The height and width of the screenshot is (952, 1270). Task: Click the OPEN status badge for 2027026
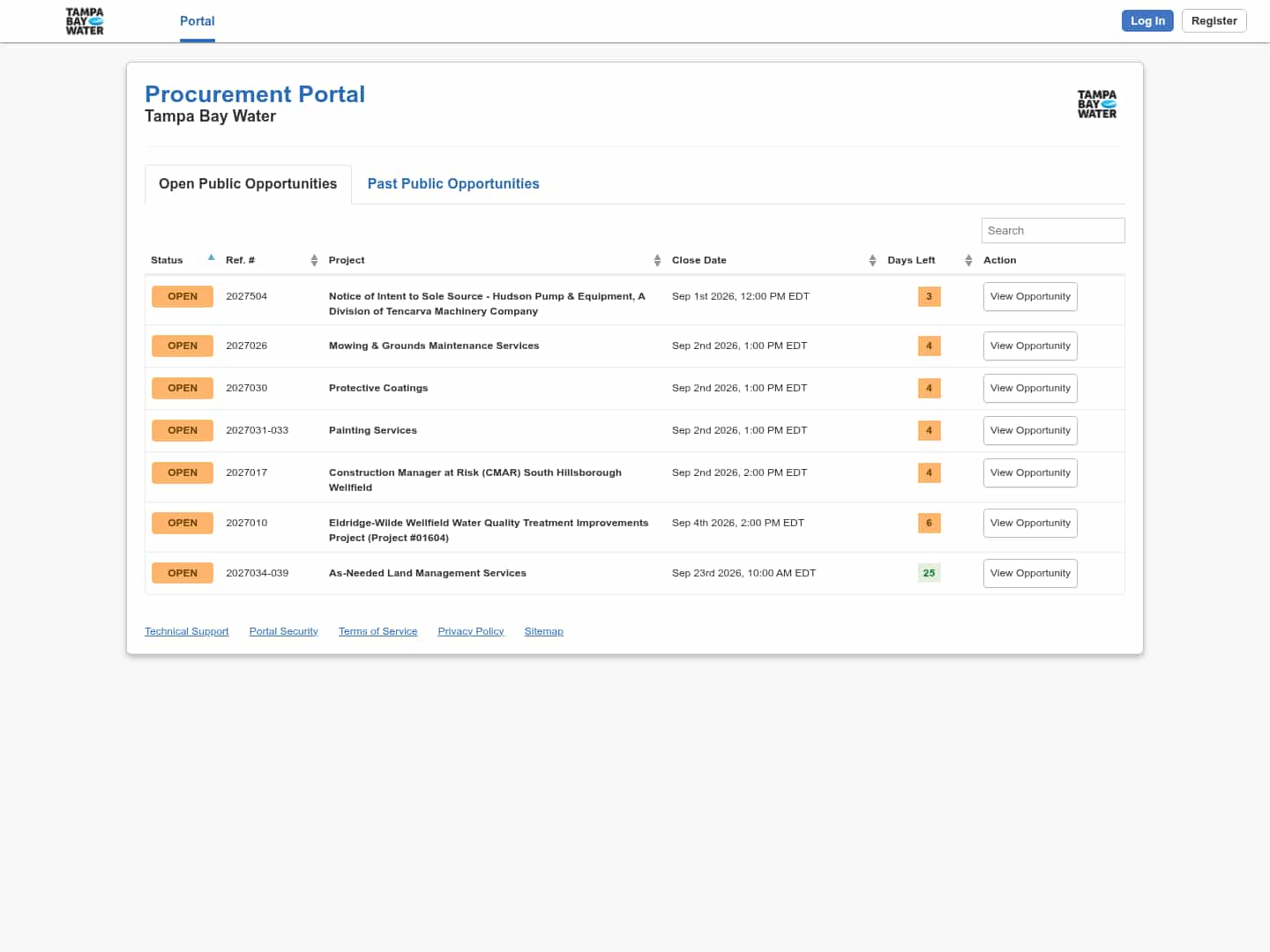pos(183,346)
